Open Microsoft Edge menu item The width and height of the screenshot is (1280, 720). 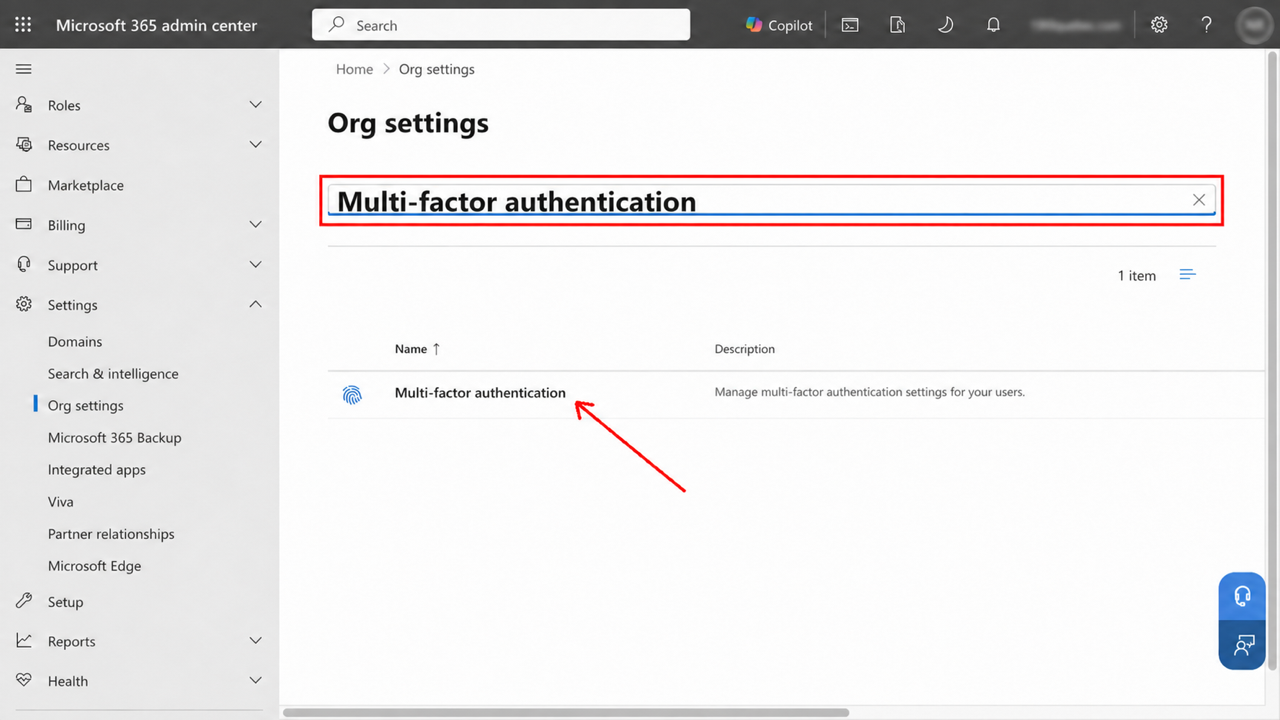pyautogui.click(x=95, y=565)
